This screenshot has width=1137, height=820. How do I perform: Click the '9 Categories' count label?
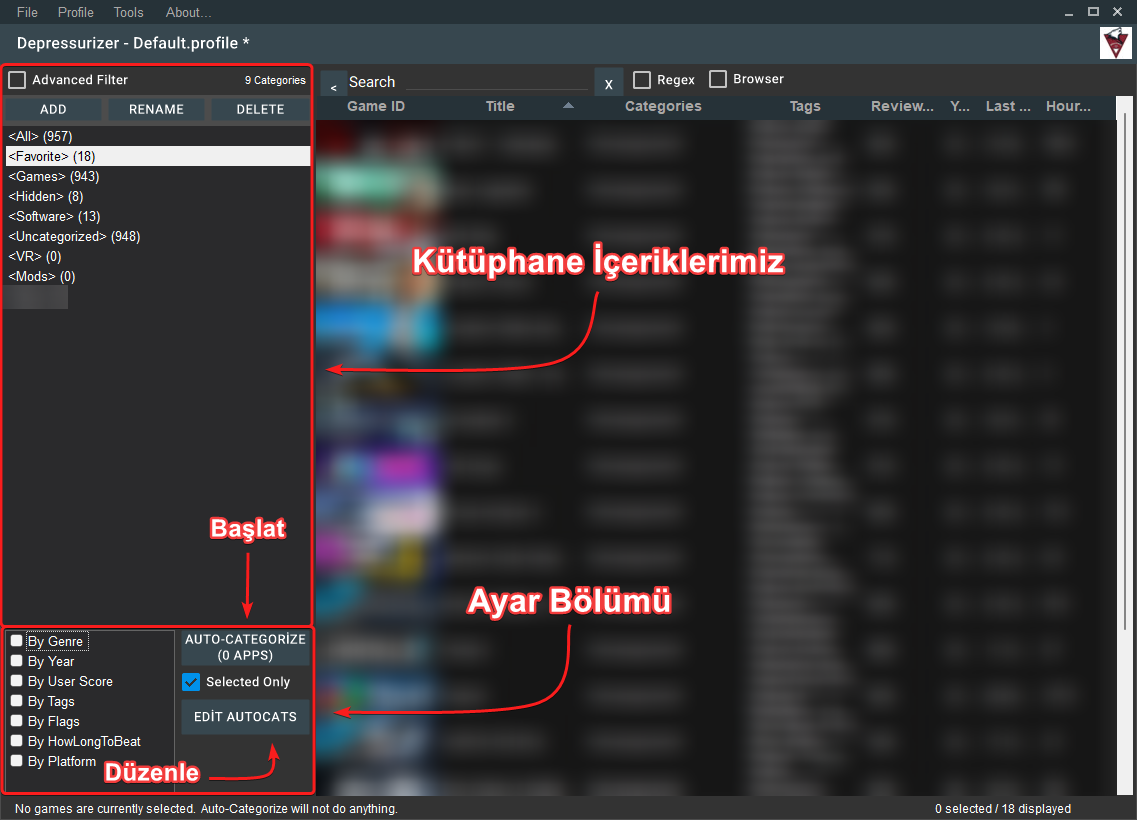[x=275, y=80]
